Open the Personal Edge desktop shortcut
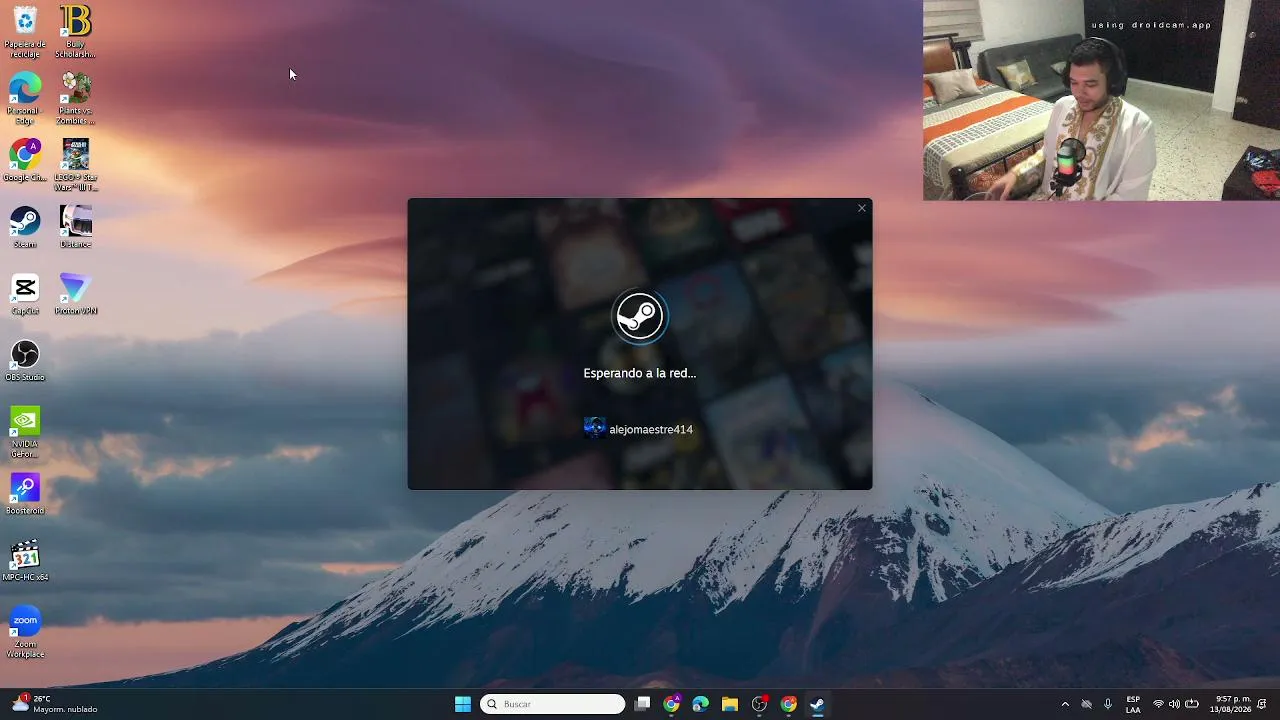This screenshot has height=720, width=1280. (x=25, y=99)
